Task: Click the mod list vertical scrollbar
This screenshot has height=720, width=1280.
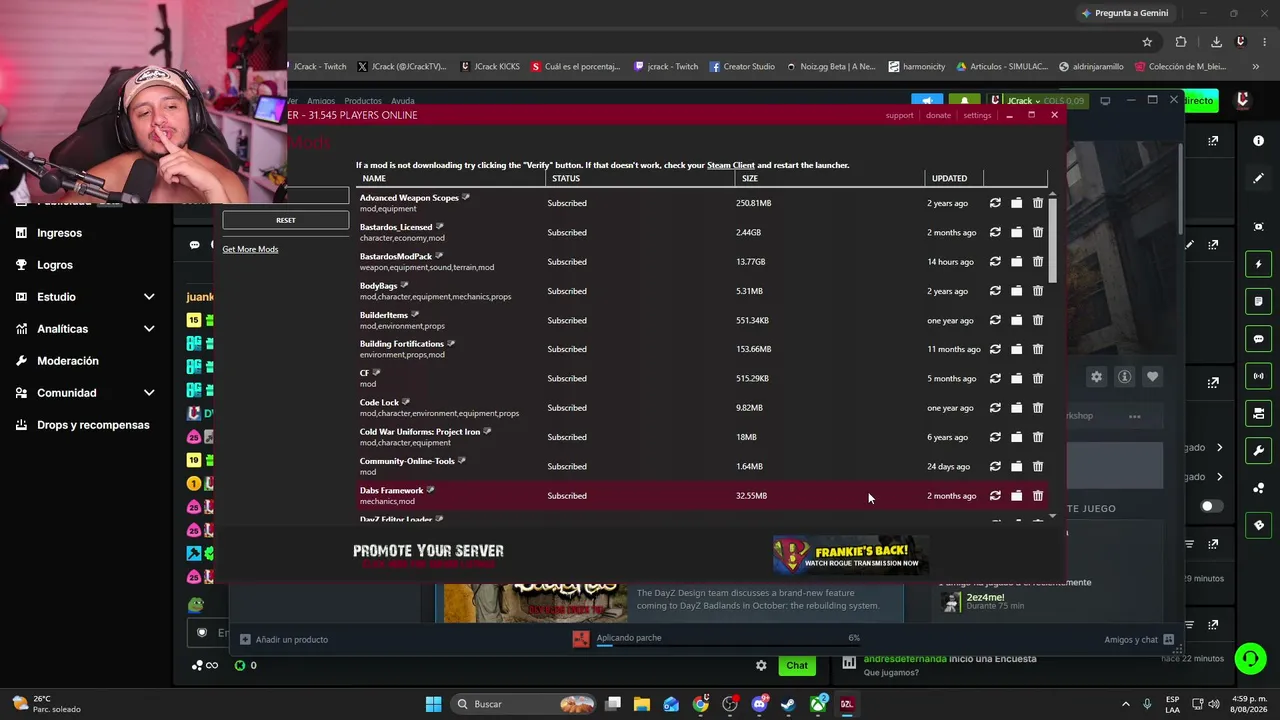Action: pyautogui.click(x=1052, y=240)
